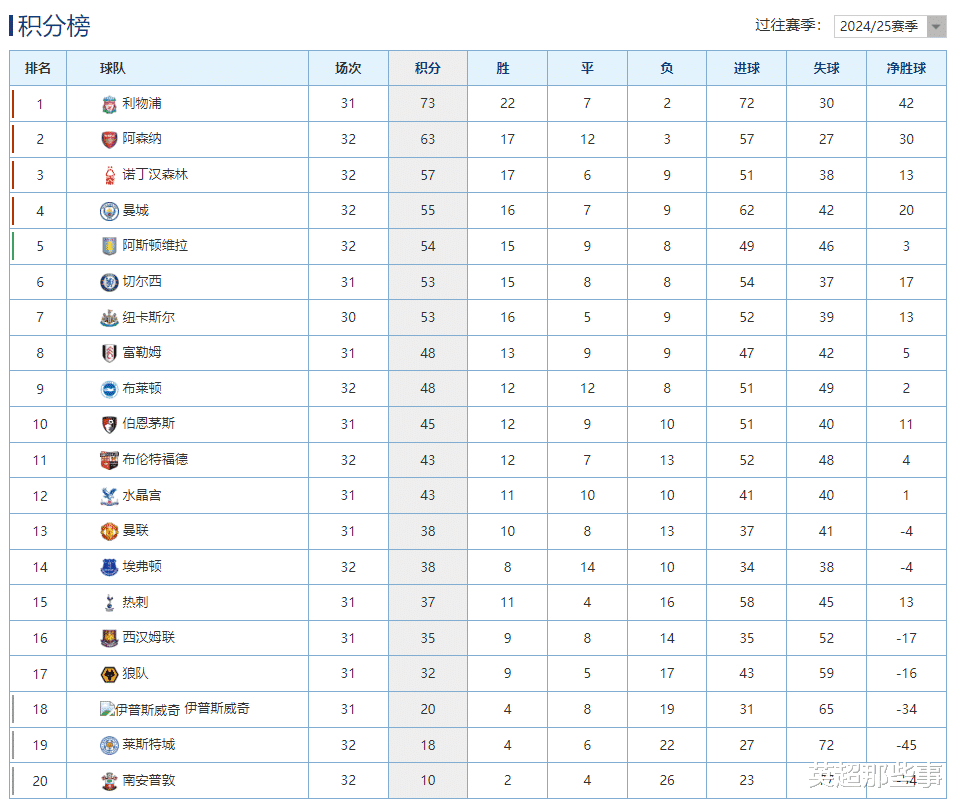Click the Manchester City crest icon

click(109, 211)
